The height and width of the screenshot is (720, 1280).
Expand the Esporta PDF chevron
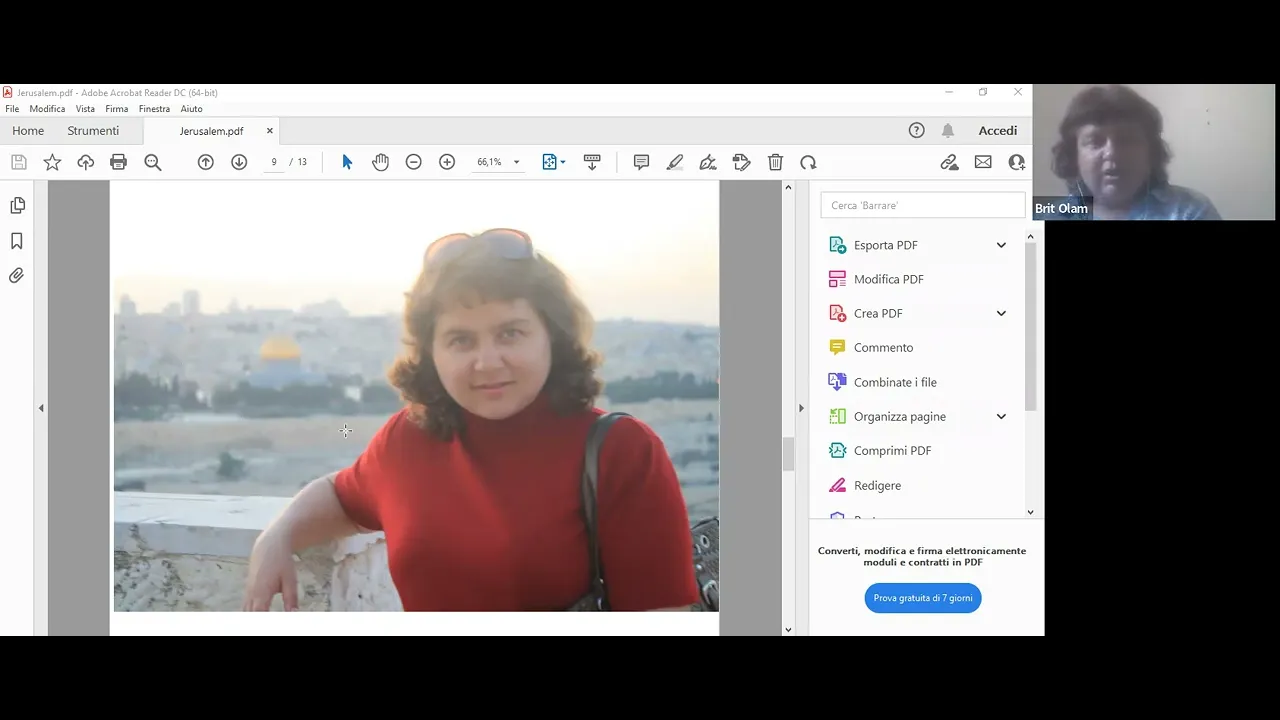click(x=1001, y=245)
